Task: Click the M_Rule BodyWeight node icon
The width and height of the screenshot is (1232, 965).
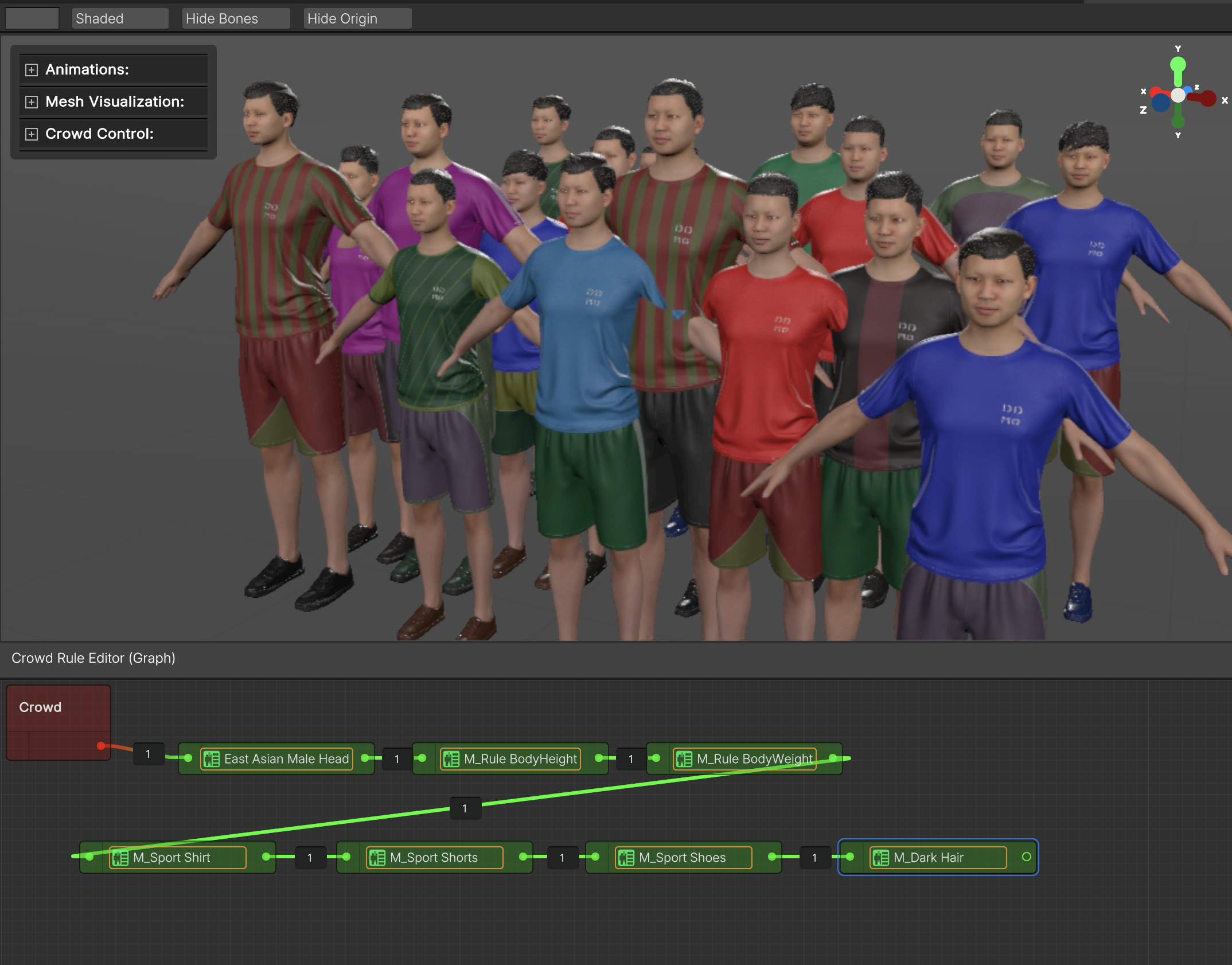Action: click(684, 759)
